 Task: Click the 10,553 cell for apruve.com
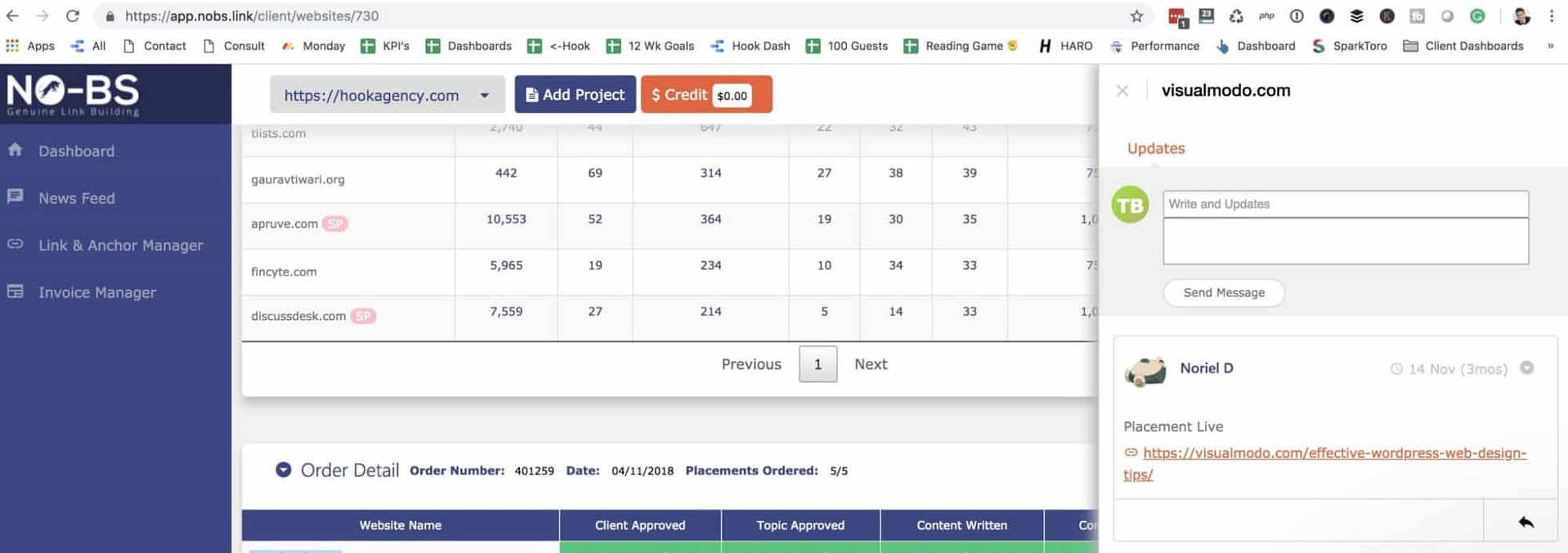click(506, 219)
